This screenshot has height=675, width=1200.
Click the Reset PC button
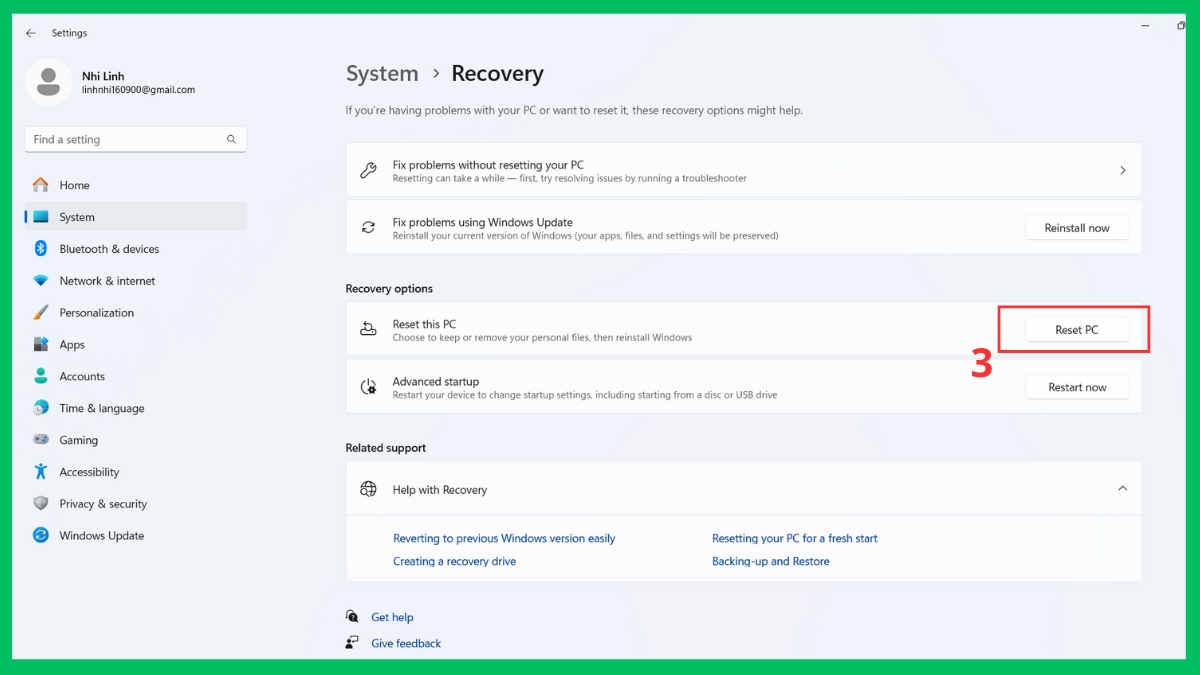(x=1077, y=330)
